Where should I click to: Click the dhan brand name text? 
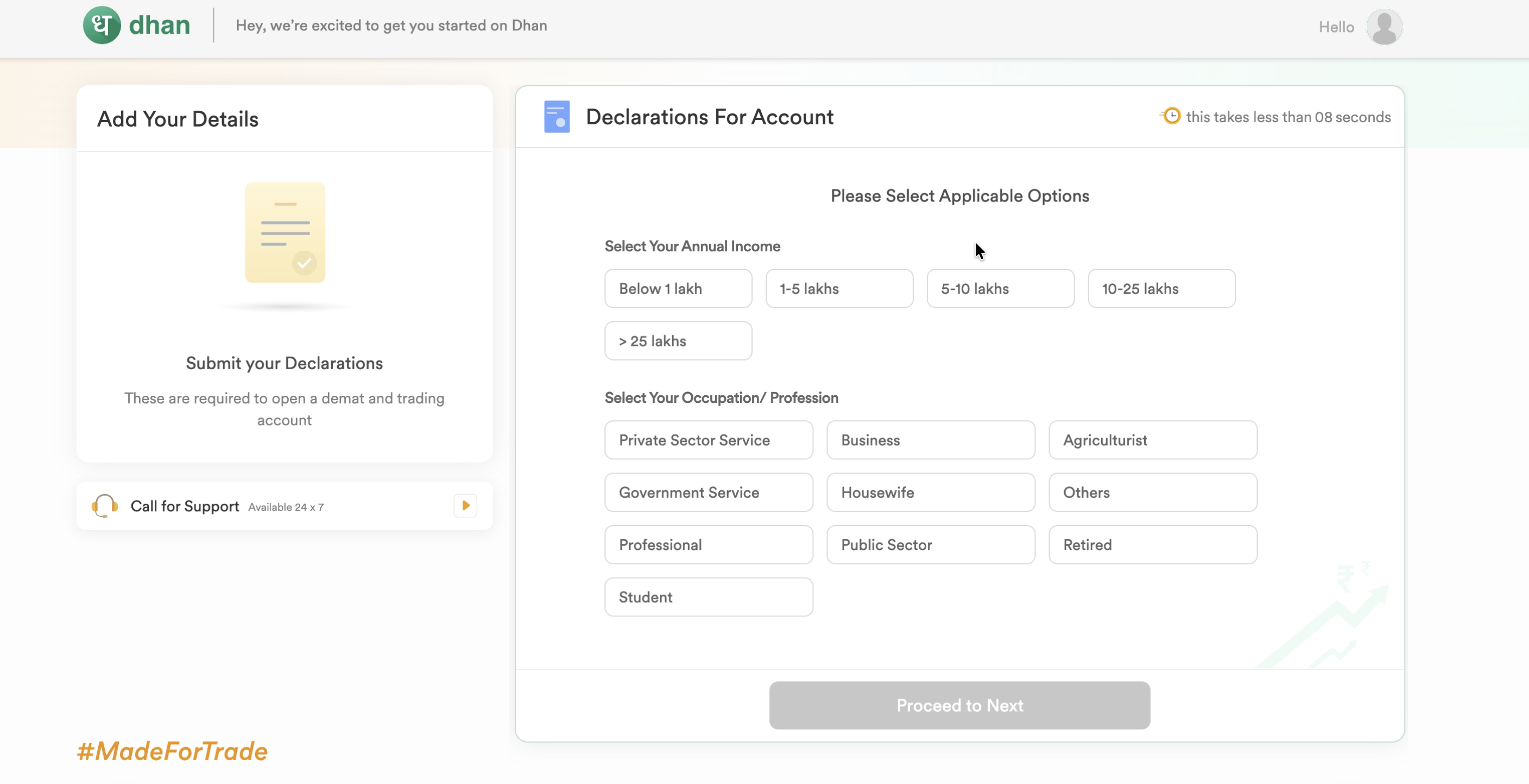point(159,26)
